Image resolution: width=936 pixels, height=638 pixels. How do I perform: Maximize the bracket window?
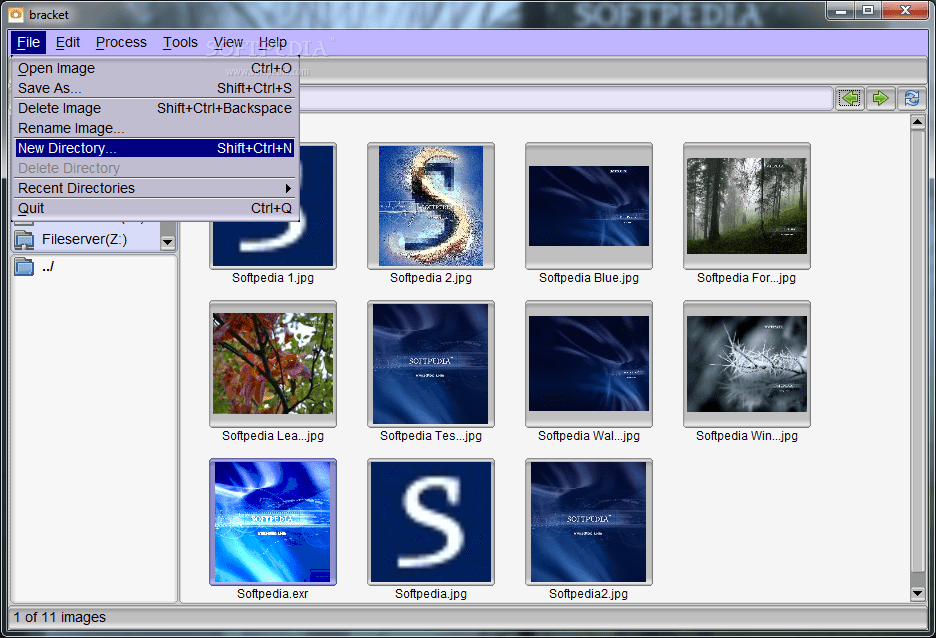coord(868,10)
